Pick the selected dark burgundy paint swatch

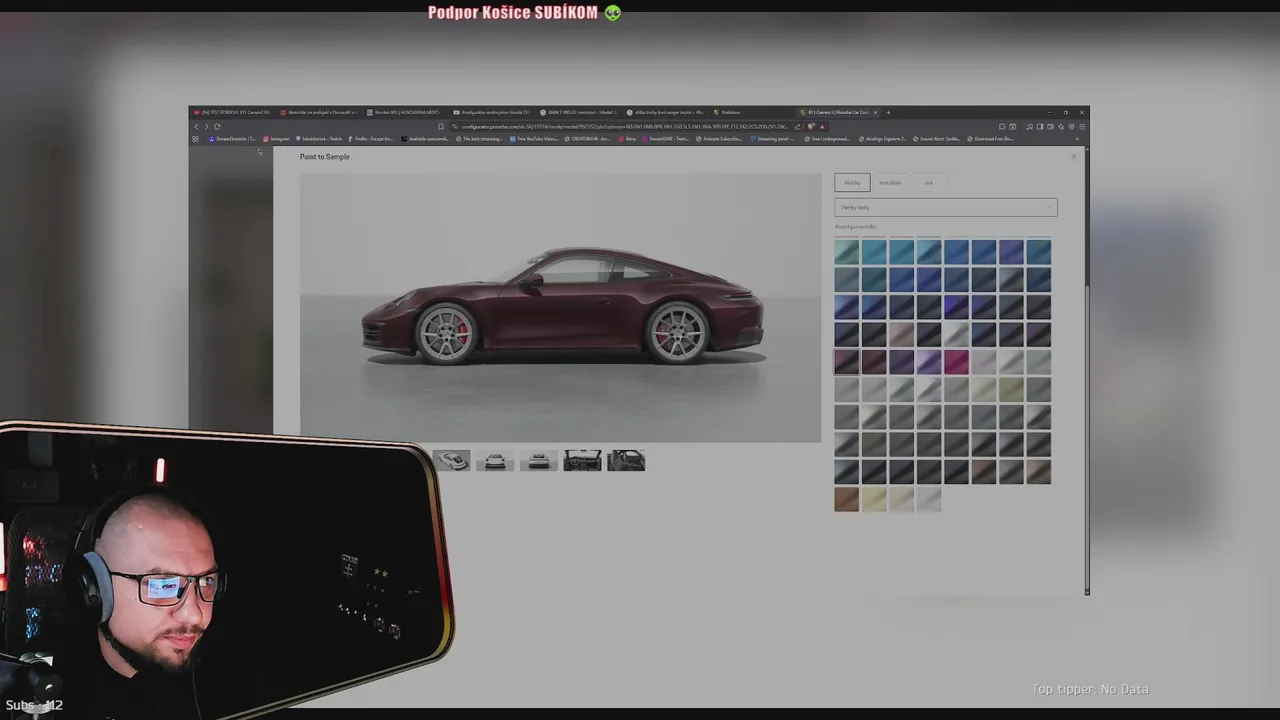tap(847, 361)
